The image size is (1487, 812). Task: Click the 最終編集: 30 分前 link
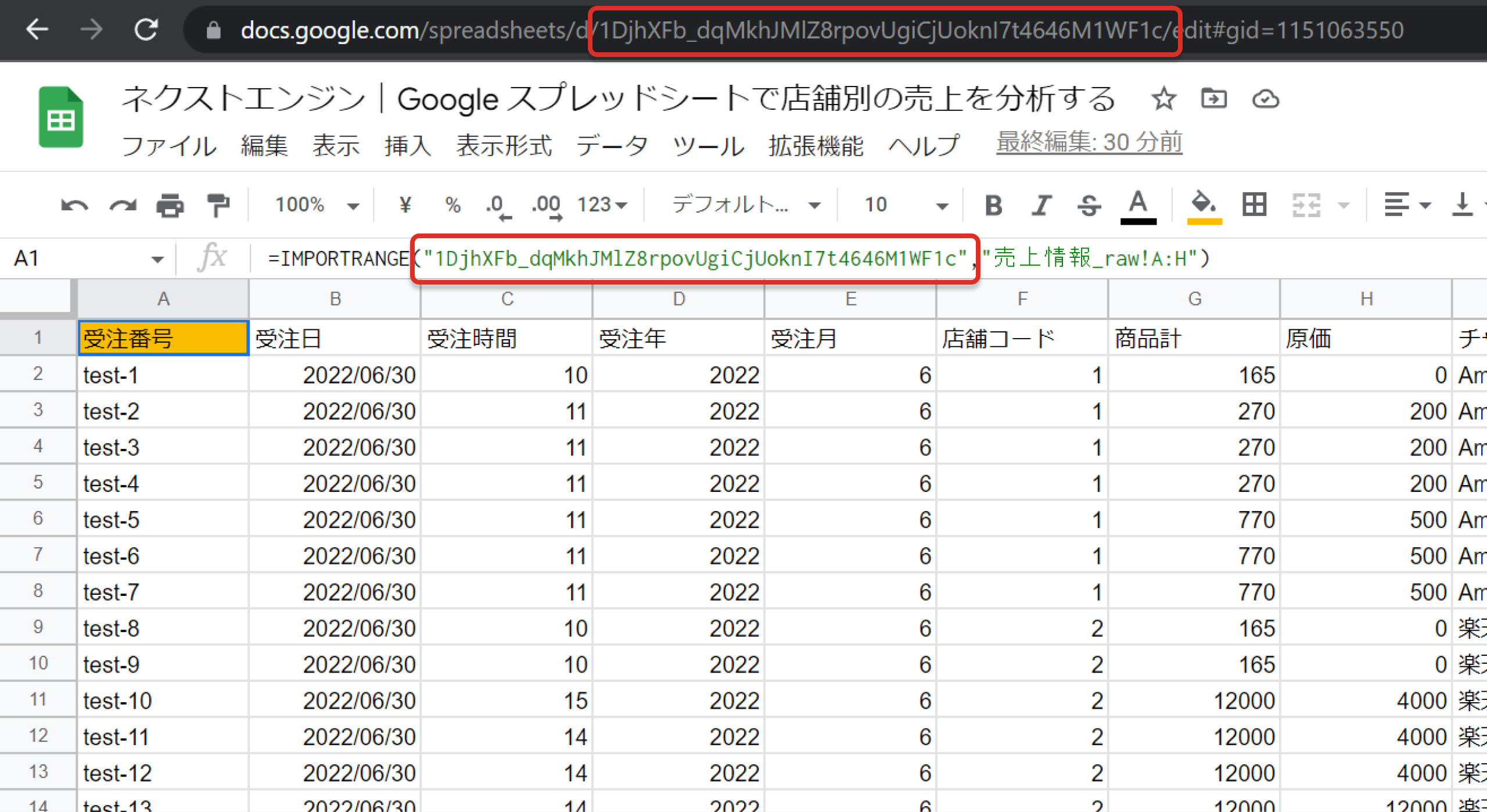1089,142
